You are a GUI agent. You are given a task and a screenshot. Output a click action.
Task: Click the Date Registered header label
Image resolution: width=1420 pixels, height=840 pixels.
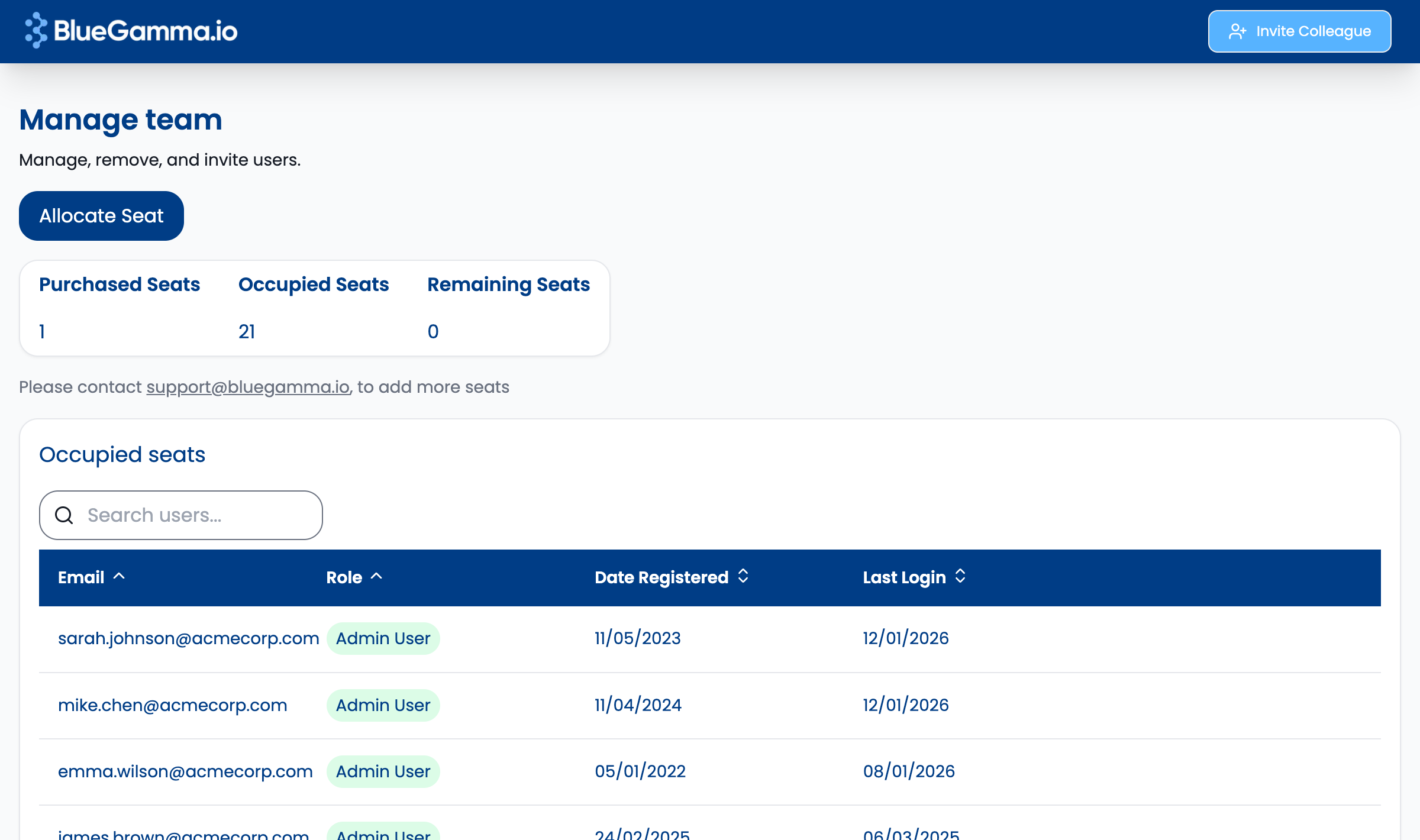tap(661, 577)
